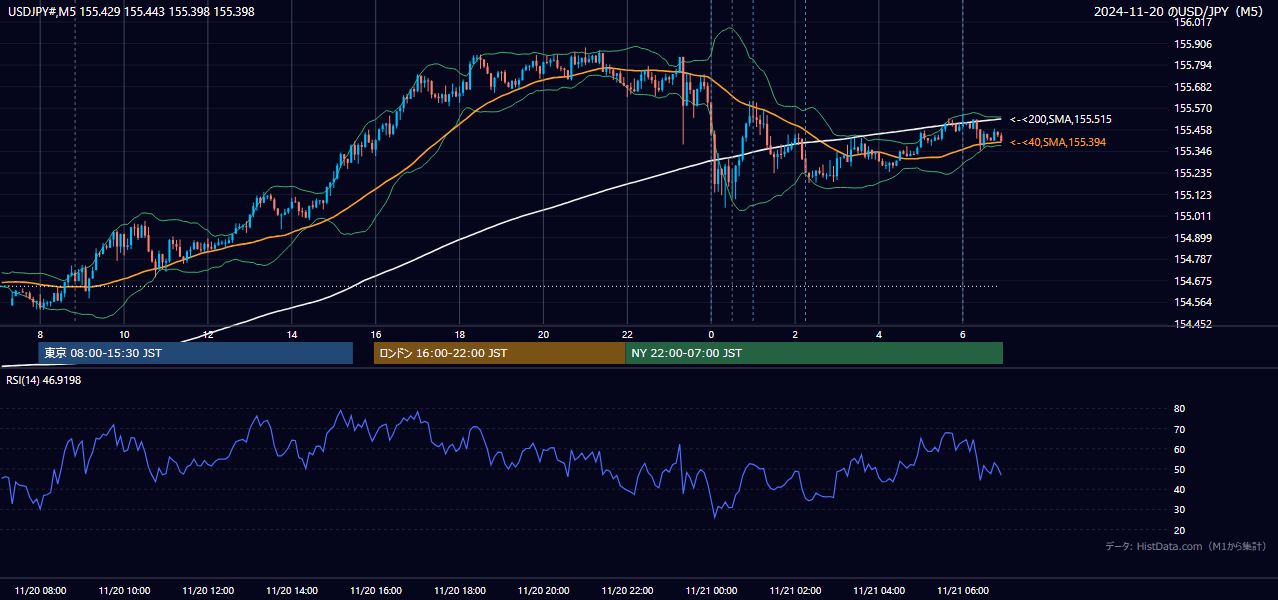This screenshot has height=600, width=1278.
Task: Click price level 155.682 on the axis
Action: point(1193,87)
